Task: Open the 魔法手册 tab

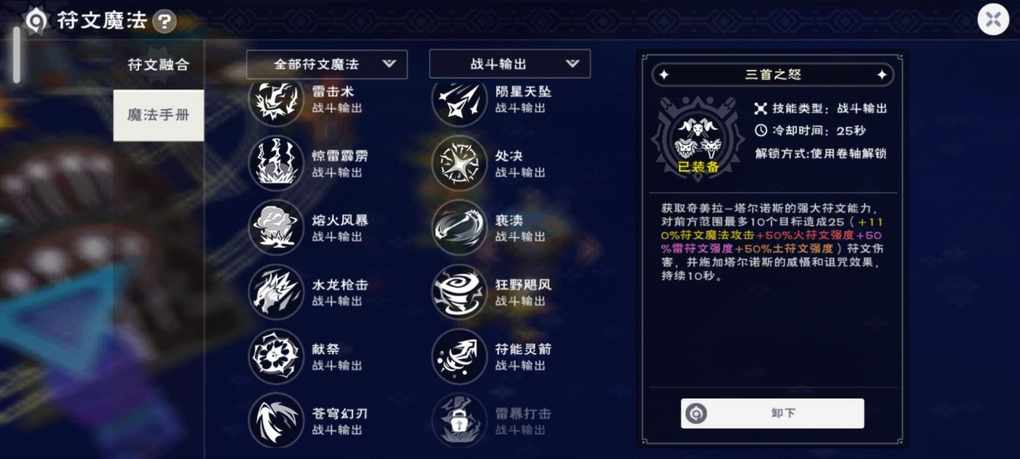Action: [x=158, y=115]
